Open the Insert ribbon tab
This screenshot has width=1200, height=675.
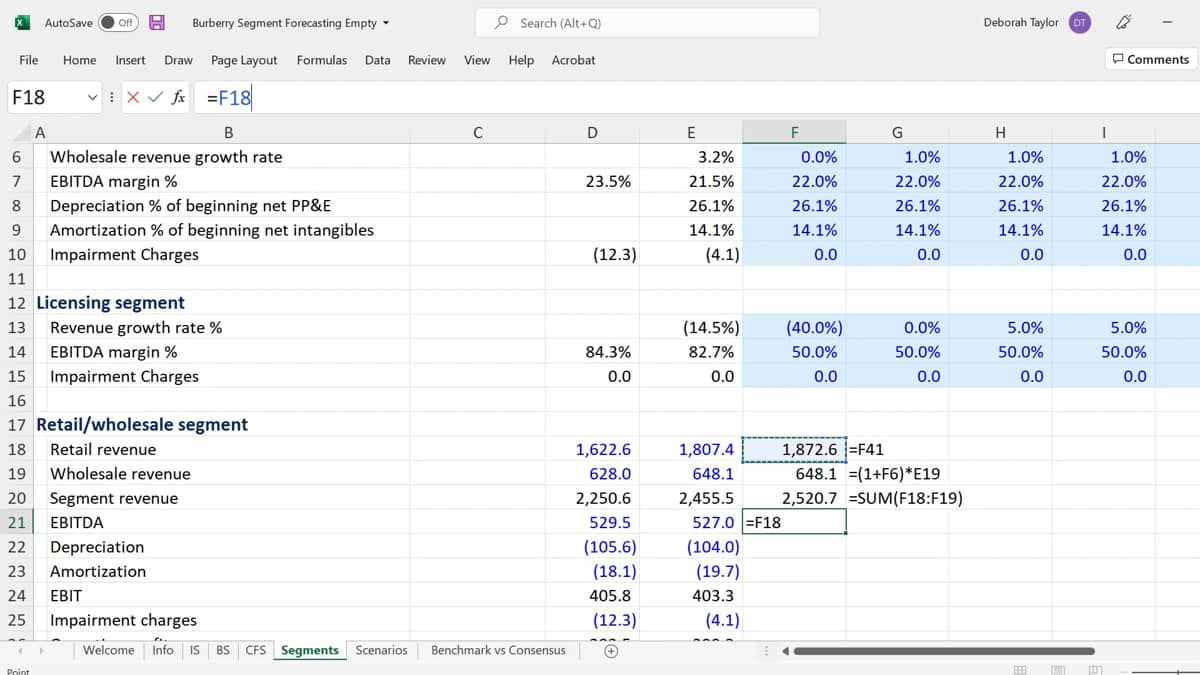coord(130,60)
